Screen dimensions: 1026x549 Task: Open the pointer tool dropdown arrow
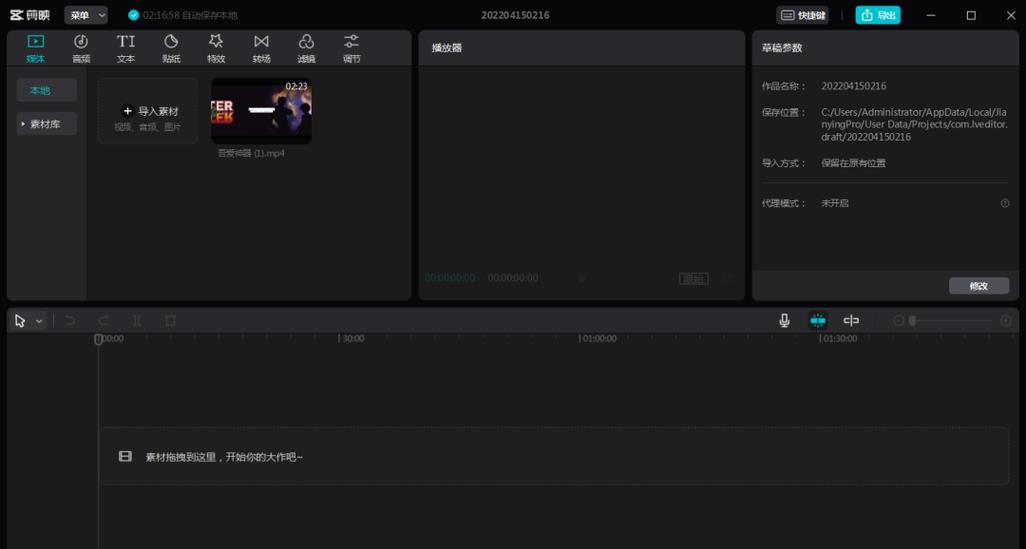click(39, 321)
